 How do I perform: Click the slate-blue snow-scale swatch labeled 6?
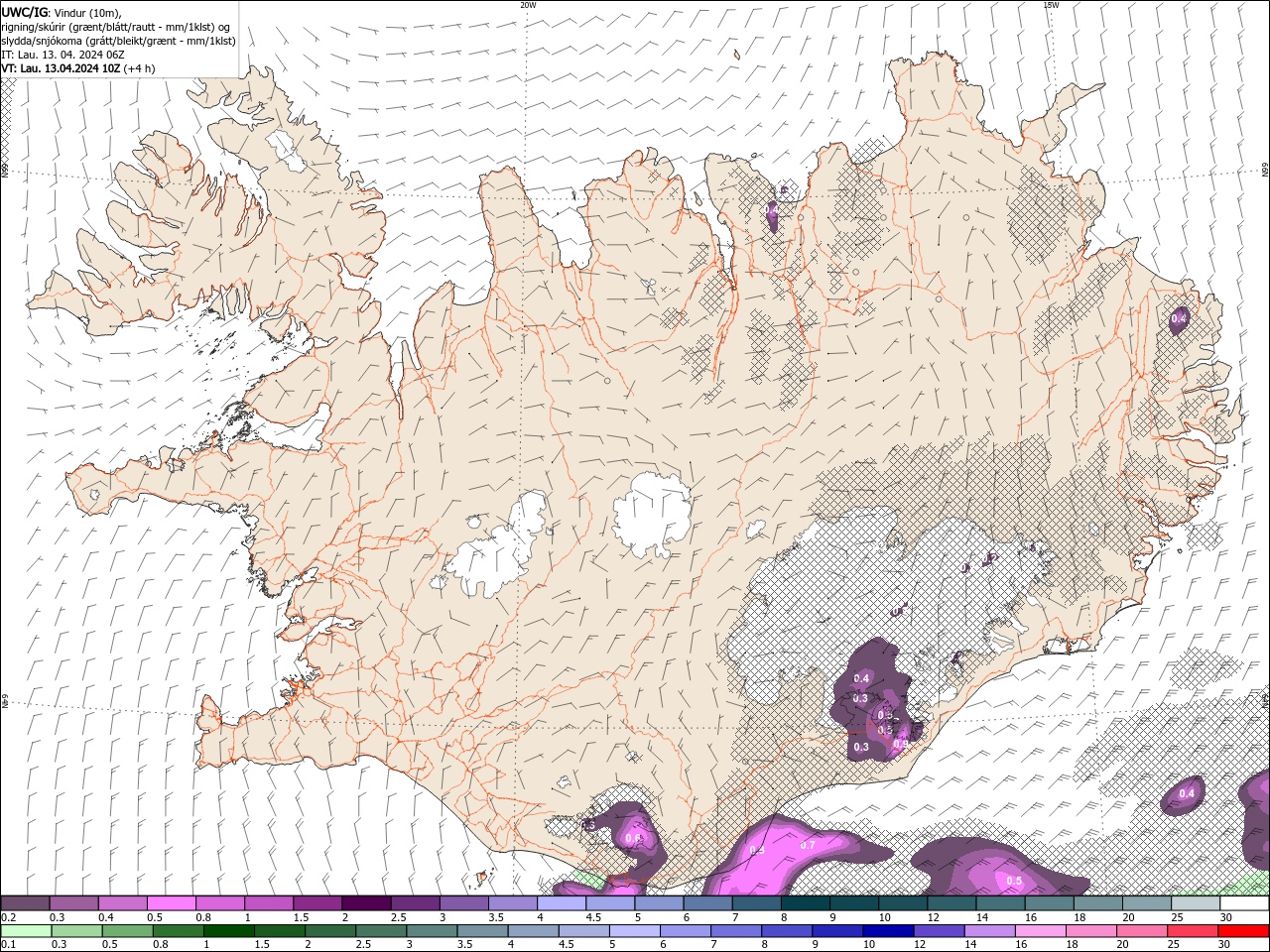click(707, 903)
